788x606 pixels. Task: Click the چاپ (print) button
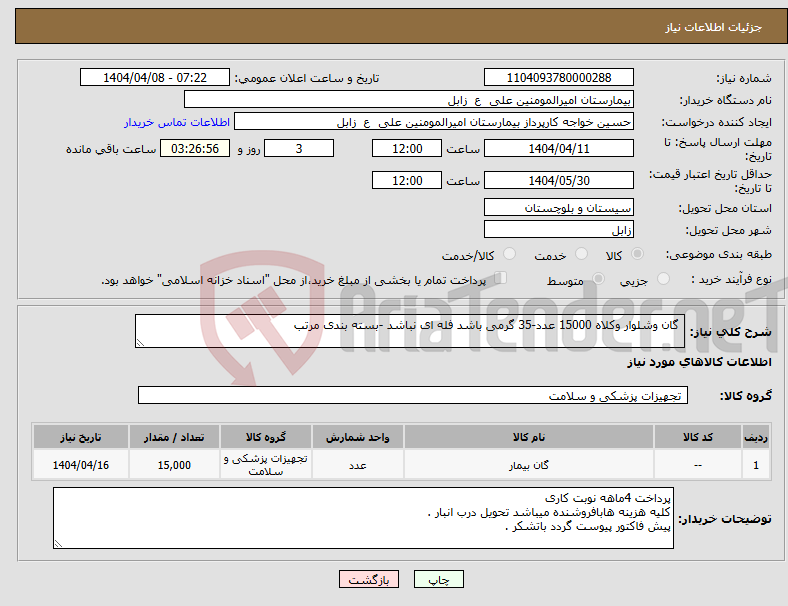[438, 579]
